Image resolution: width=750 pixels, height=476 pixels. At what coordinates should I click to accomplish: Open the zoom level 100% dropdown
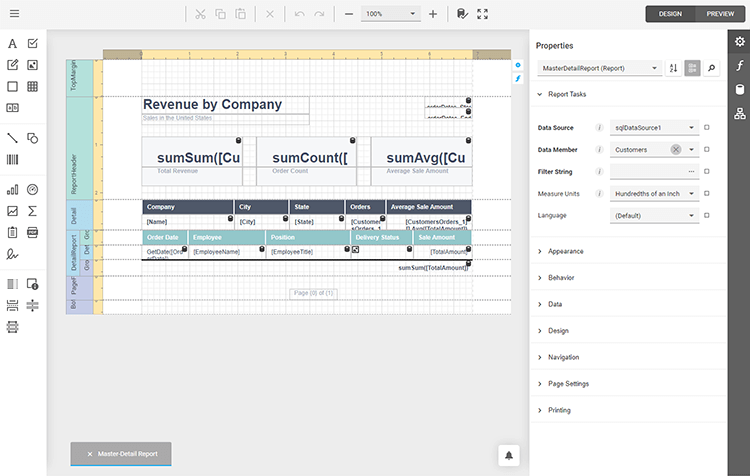[390, 14]
